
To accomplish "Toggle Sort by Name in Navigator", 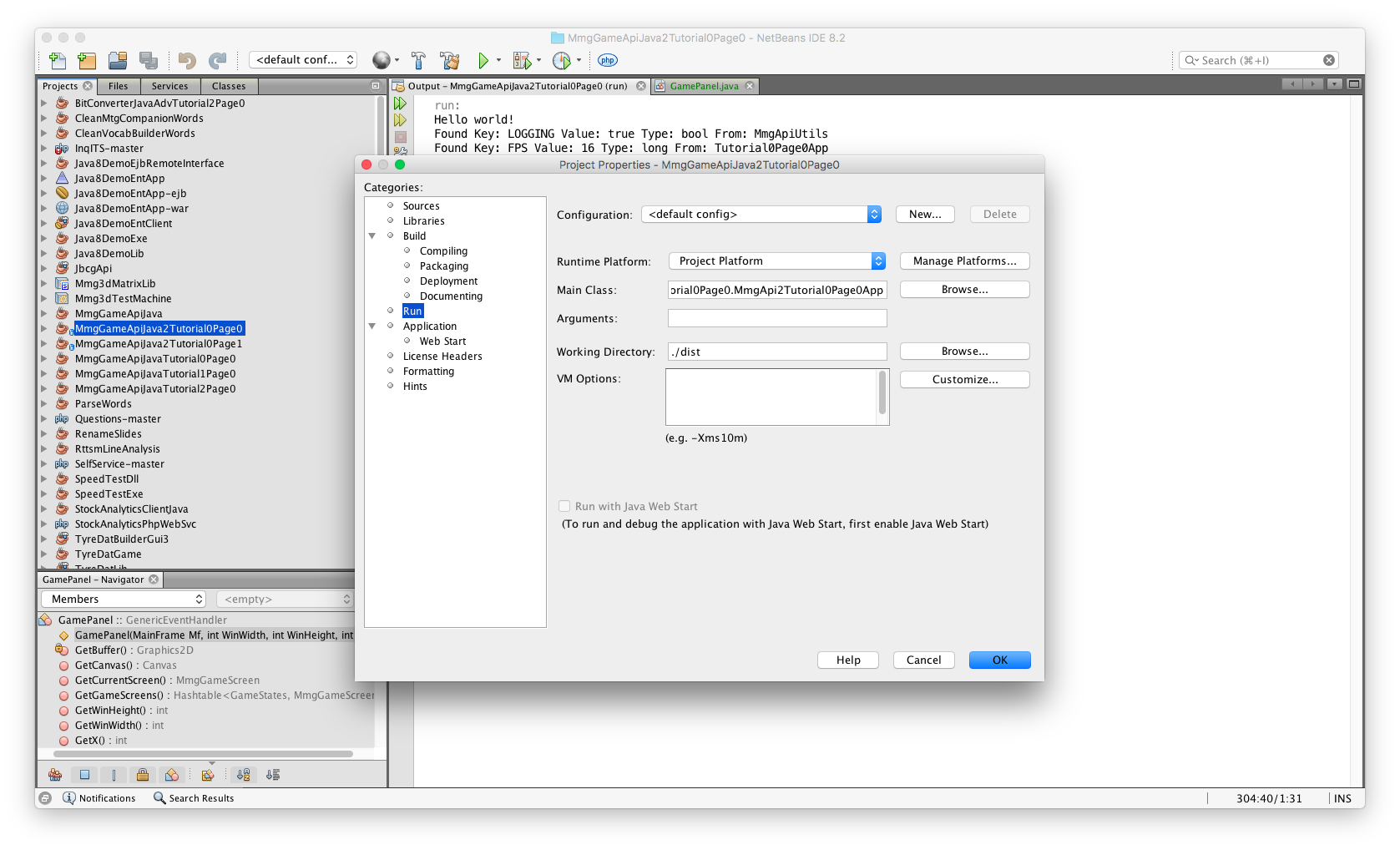I will click(243, 775).
